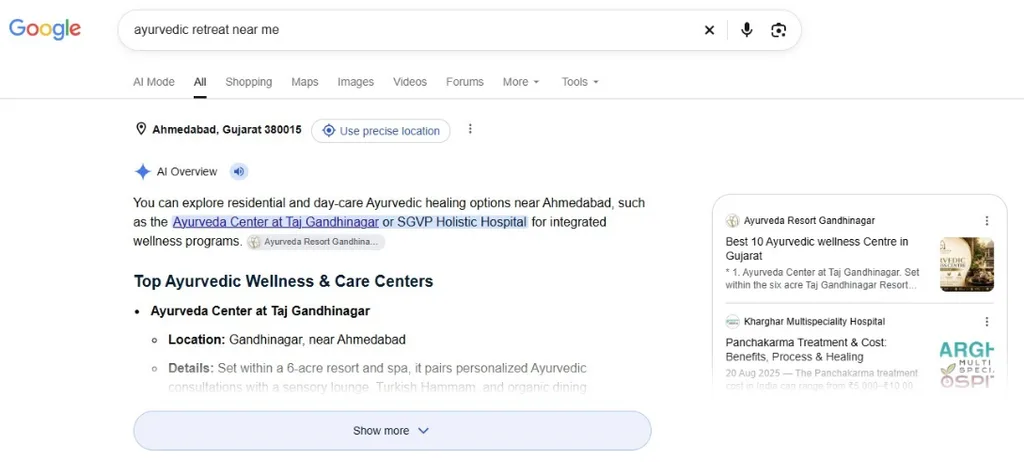The width and height of the screenshot is (1024, 462).
Task: Switch to the Images tab
Action: click(x=356, y=82)
